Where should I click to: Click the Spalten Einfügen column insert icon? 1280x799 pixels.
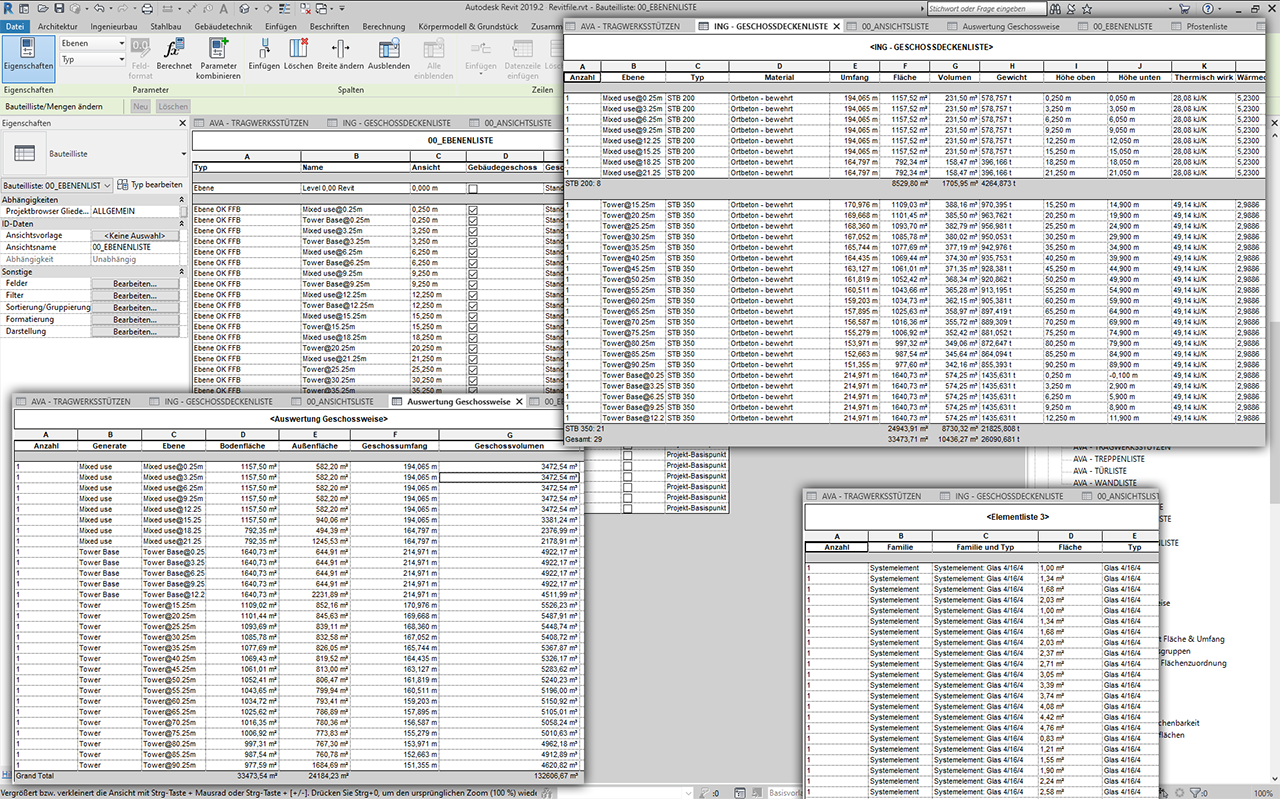tap(263, 50)
